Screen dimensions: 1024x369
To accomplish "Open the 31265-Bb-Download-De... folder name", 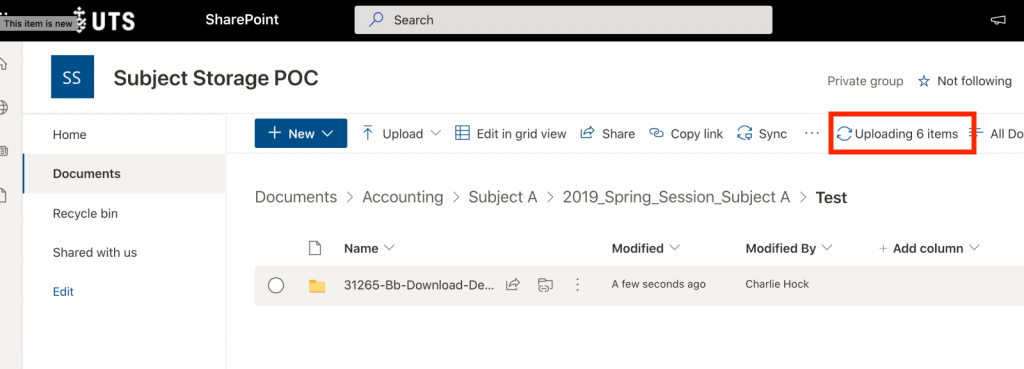I will click(419, 285).
